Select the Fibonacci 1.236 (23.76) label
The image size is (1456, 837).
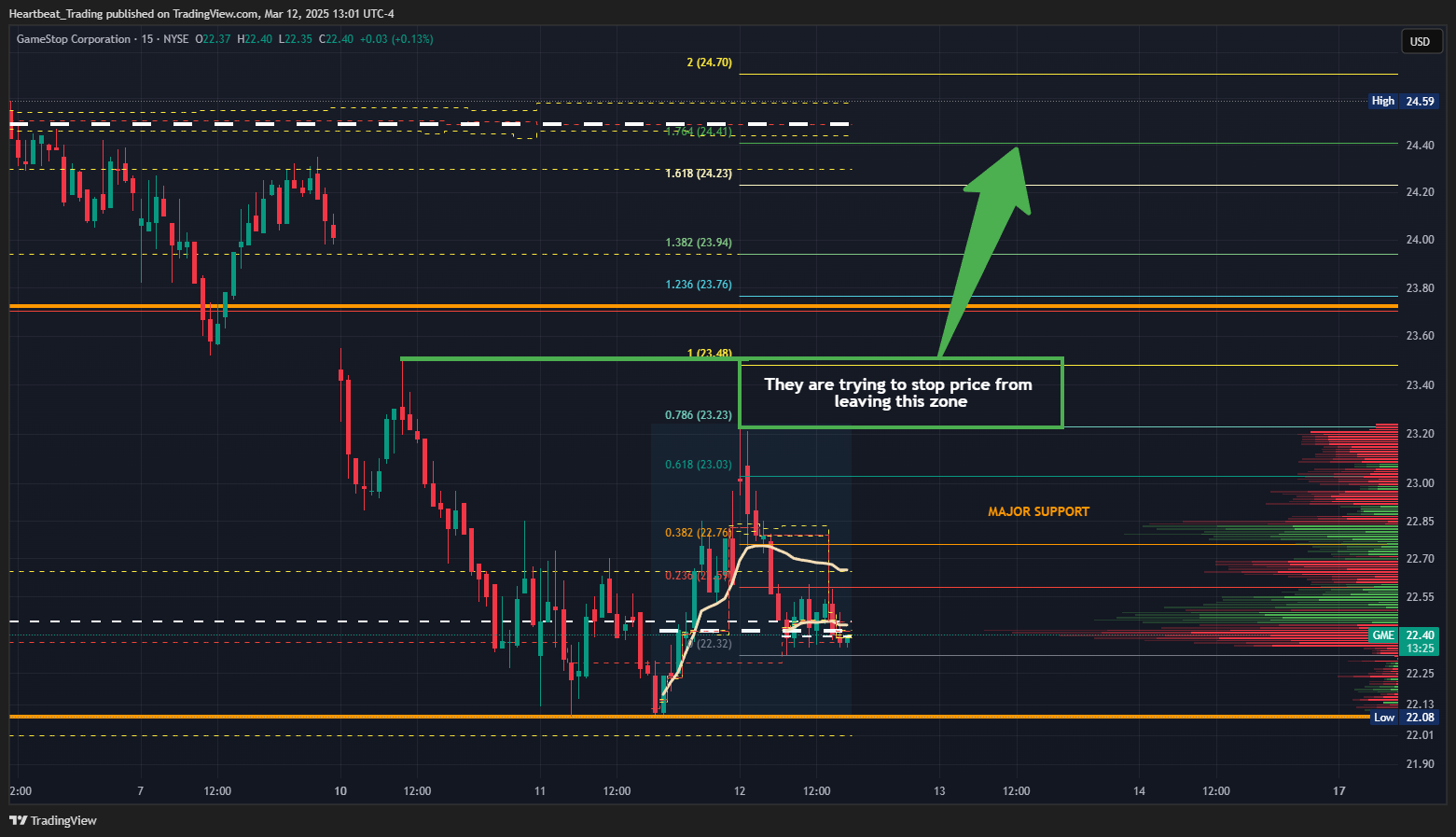[x=699, y=285]
